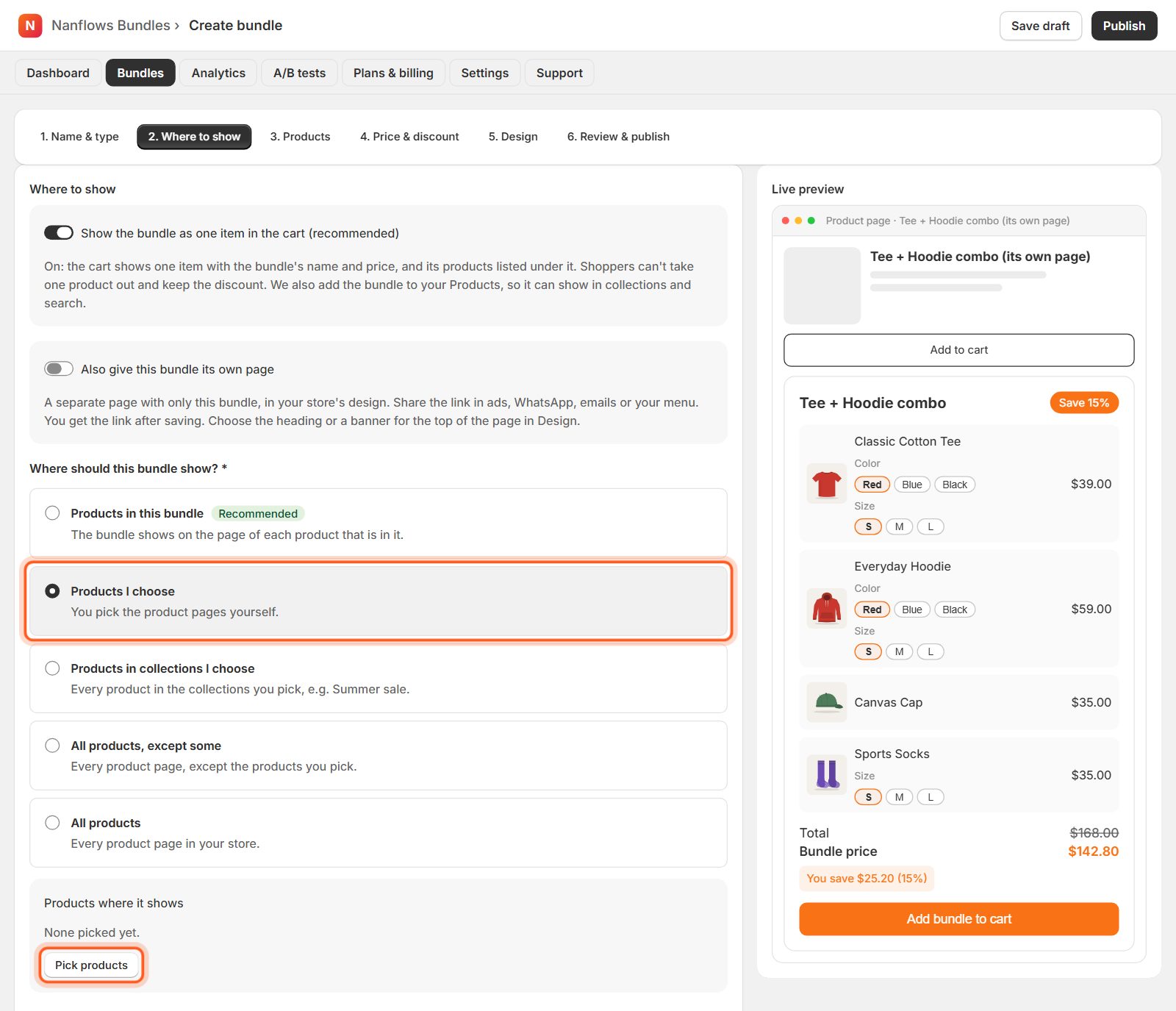Open step 5. Design
Screen dimensions: 1176x1011
pos(513,137)
